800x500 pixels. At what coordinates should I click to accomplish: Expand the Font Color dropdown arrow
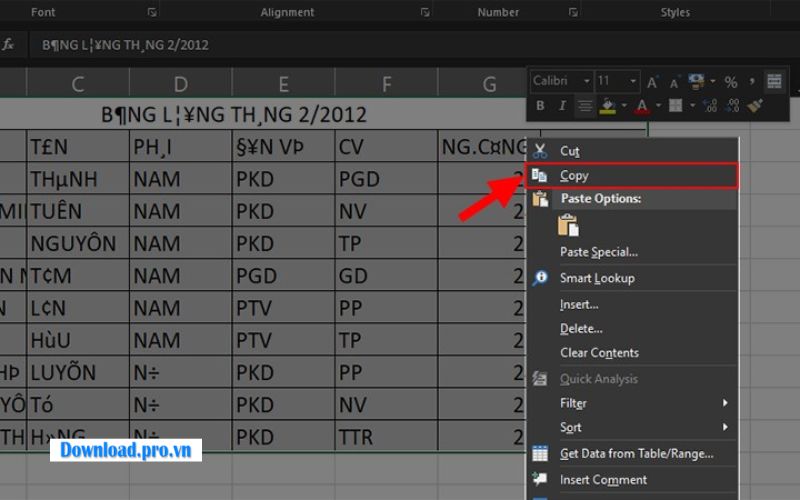point(658,106)
